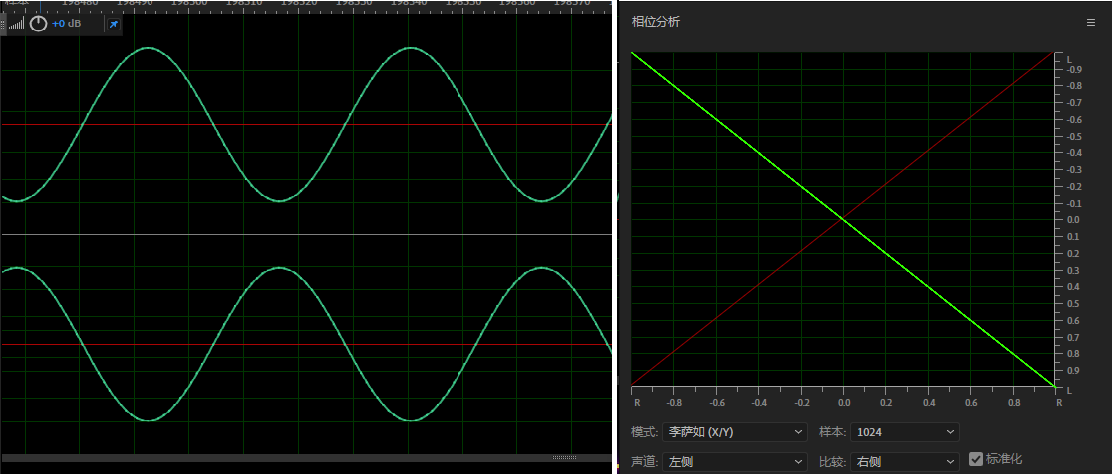Click the +0 dB gain value
Image resolution: width=1112 pixels, height=474 pixels.
pyautogui.click(x=67, y=23)
